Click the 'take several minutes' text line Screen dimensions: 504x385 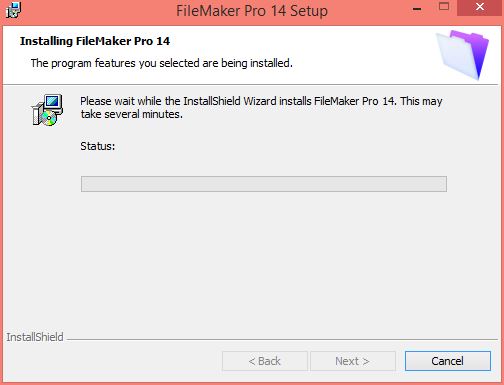pos(132,114)
